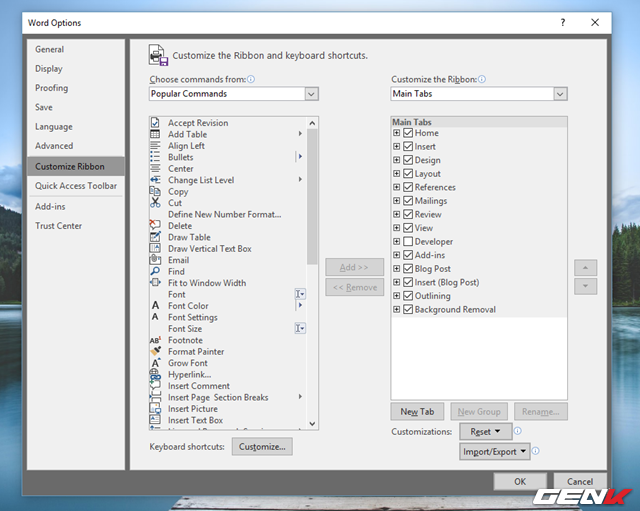Open the Main Tabs dropdown

tap(560, 94)
